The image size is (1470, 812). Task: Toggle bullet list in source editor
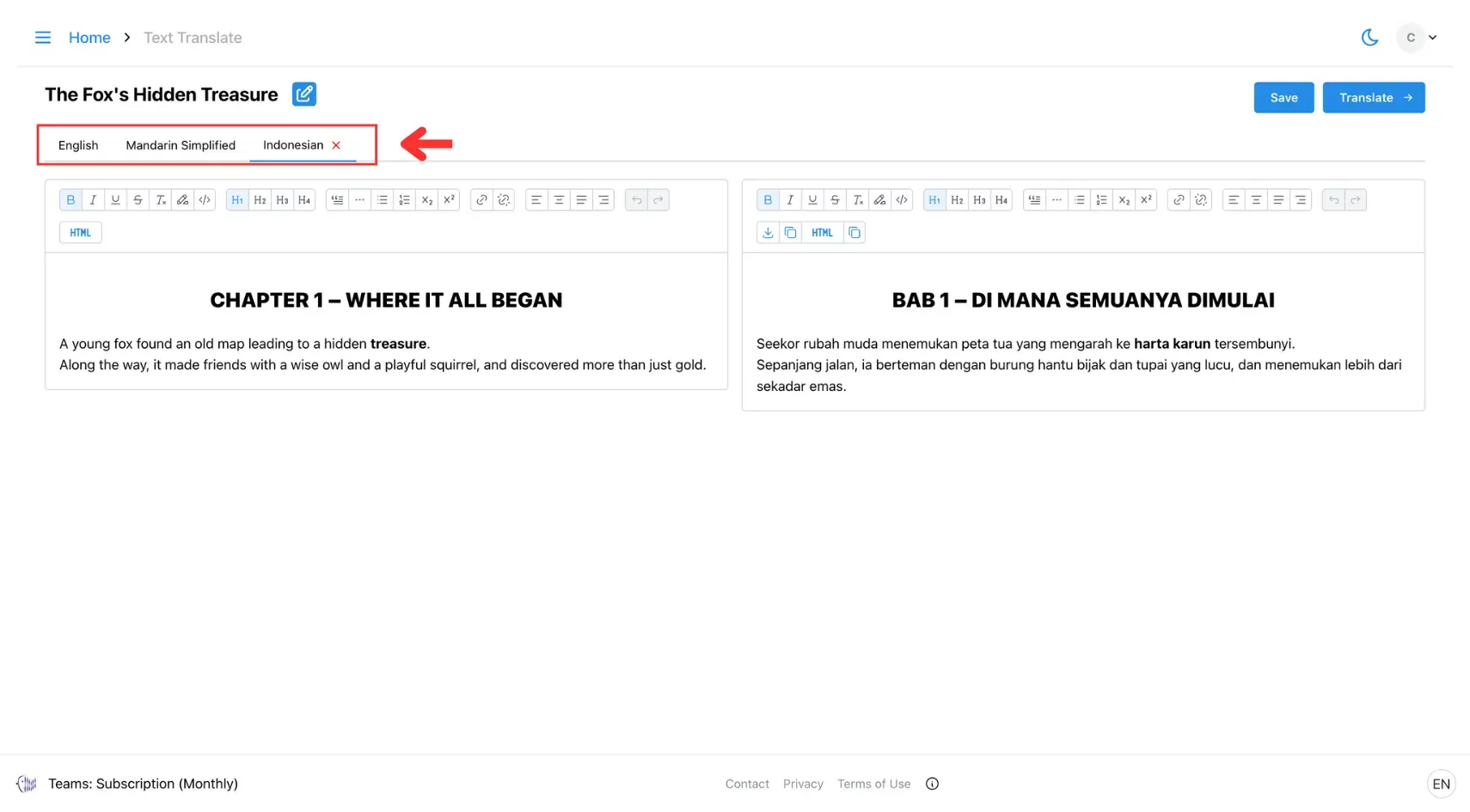(382, 200)
